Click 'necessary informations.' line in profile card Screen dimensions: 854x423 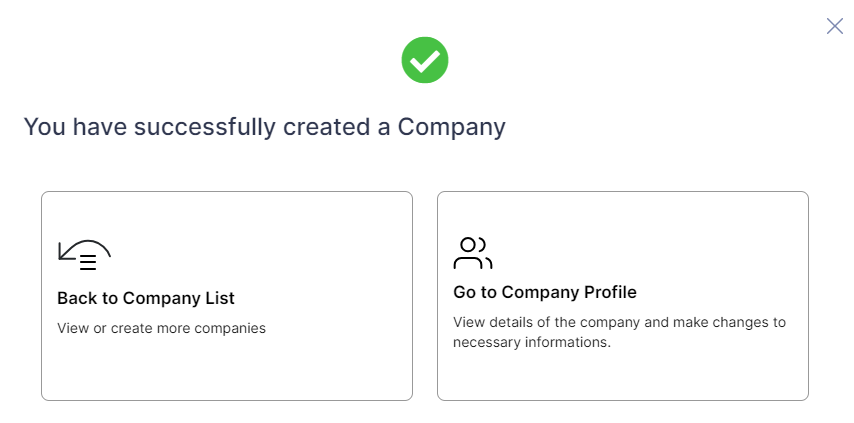532,342
